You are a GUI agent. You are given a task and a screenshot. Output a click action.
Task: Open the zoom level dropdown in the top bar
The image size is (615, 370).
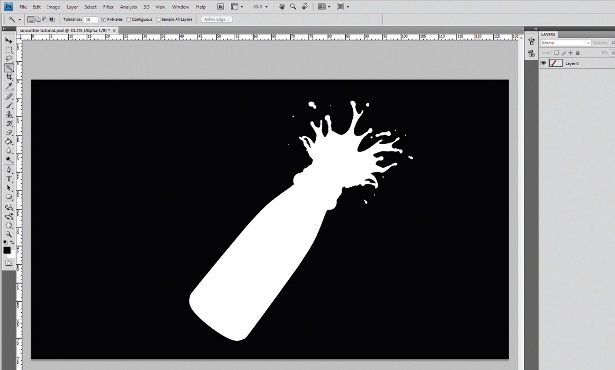click(x=260, y=7)
